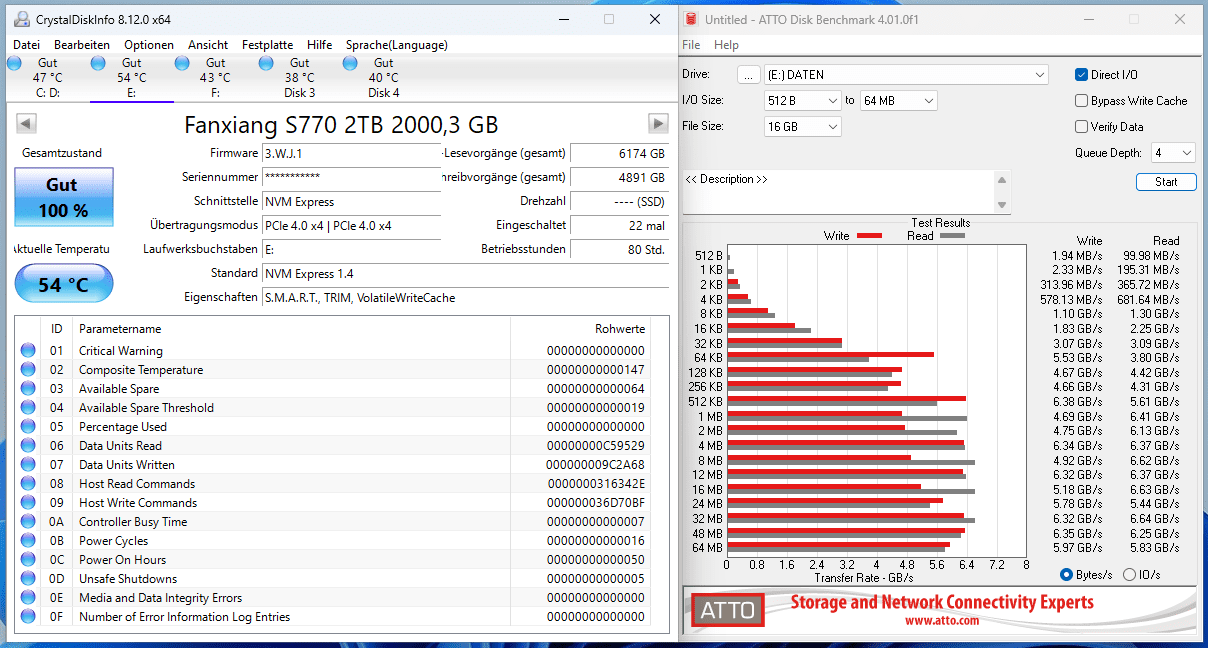The width and height of the screenshot is (1208, 648).
Task: Open the Queue Depth dropdown
Action: [1173, 152]
